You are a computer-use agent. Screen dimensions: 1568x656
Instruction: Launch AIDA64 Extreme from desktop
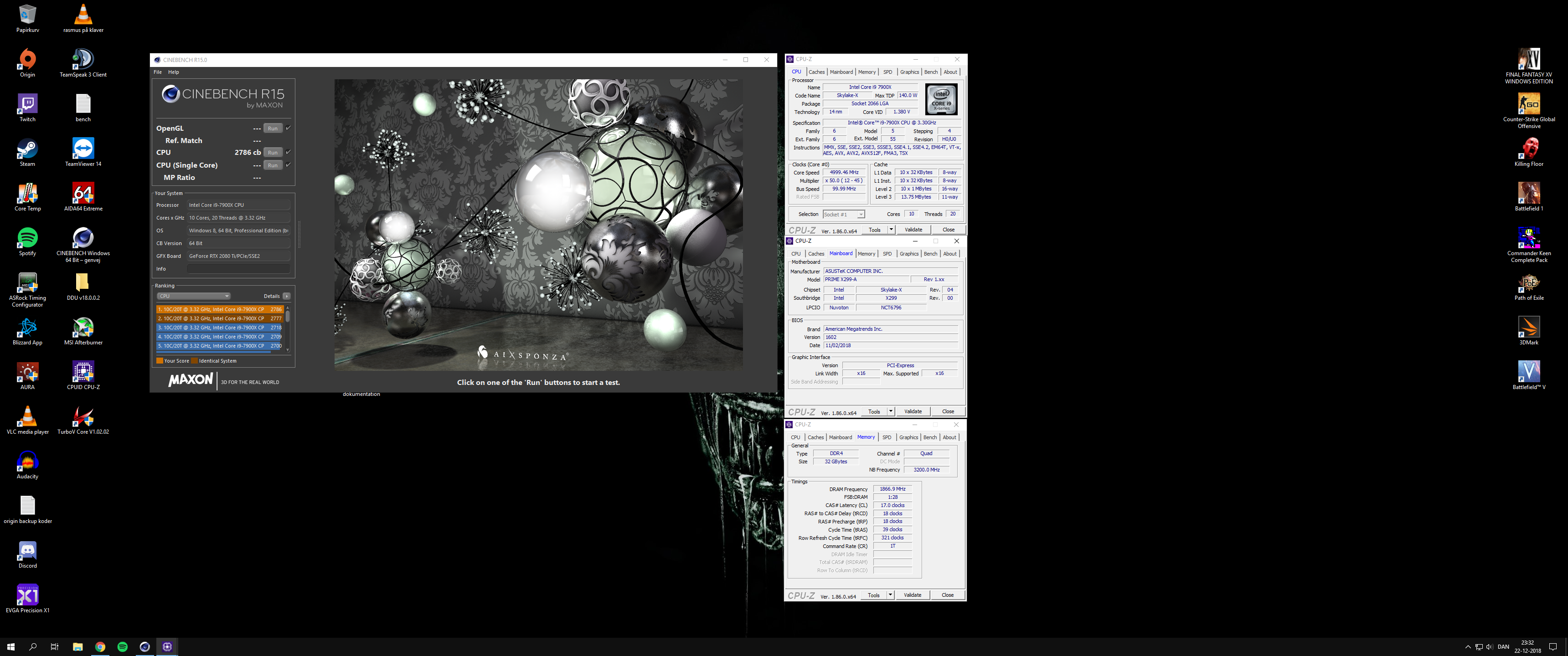click(x=83, y=197)
